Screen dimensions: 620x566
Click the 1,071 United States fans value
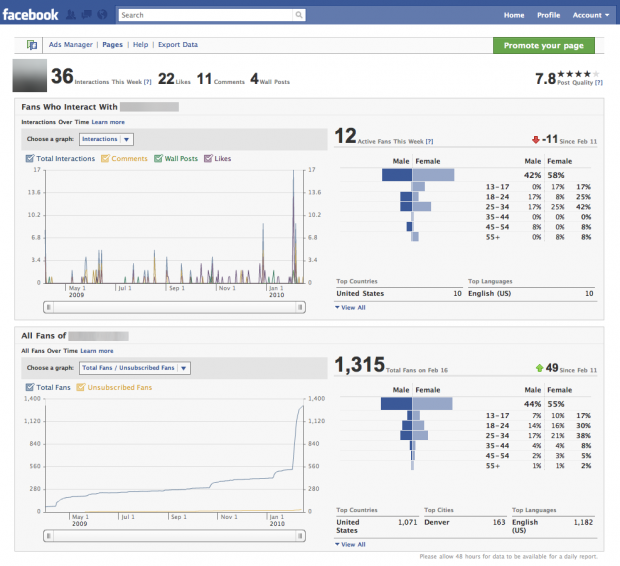click(407, 522)
